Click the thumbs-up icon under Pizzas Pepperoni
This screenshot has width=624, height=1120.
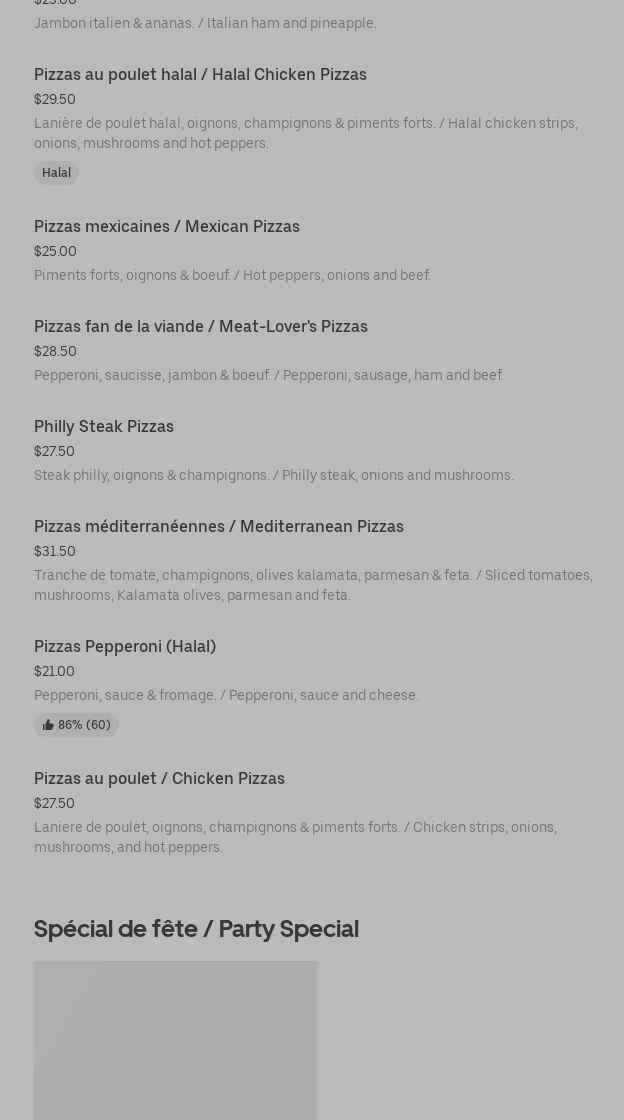point(48,726)
